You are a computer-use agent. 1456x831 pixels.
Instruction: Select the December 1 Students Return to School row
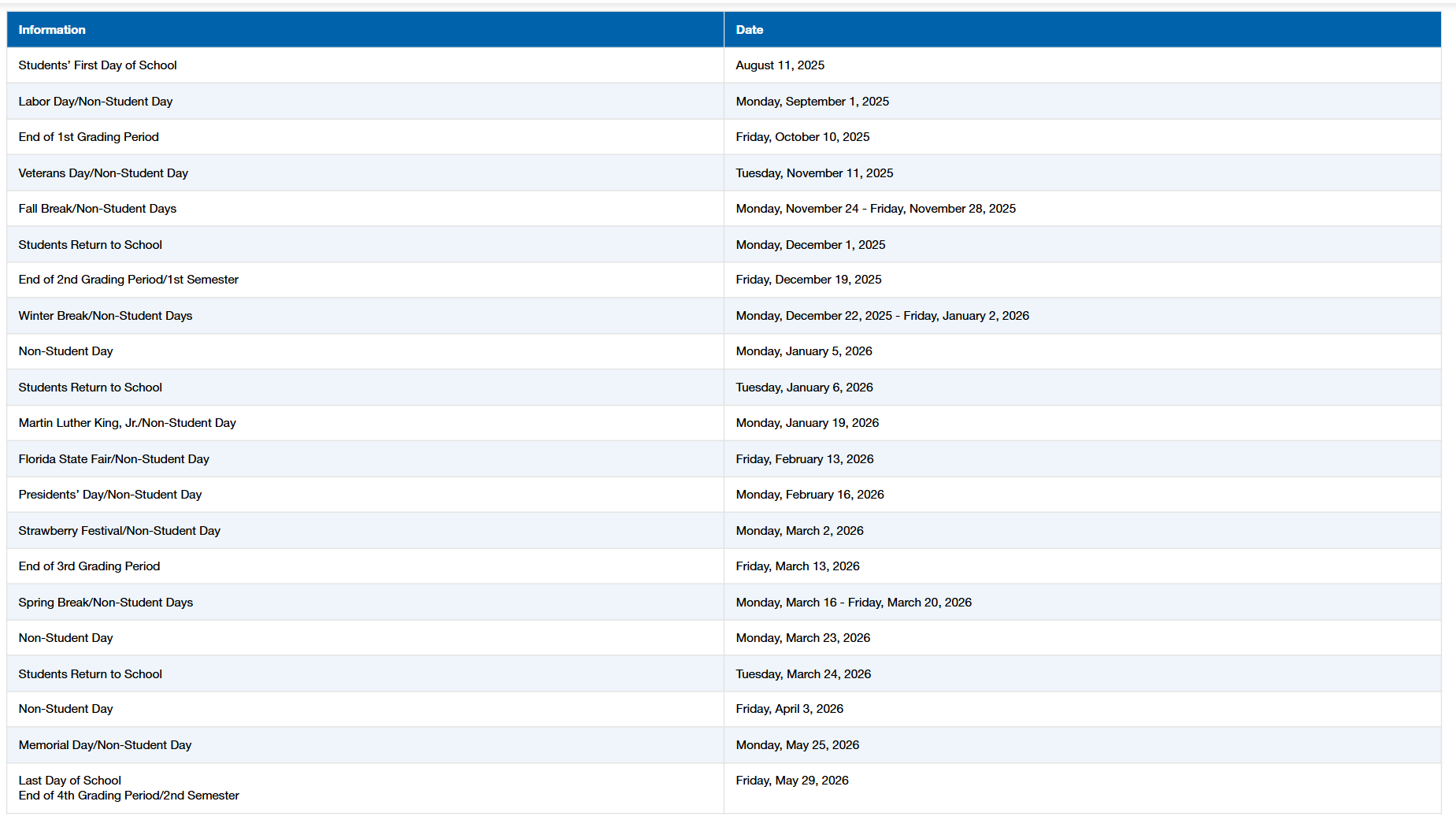click(90, 244)
